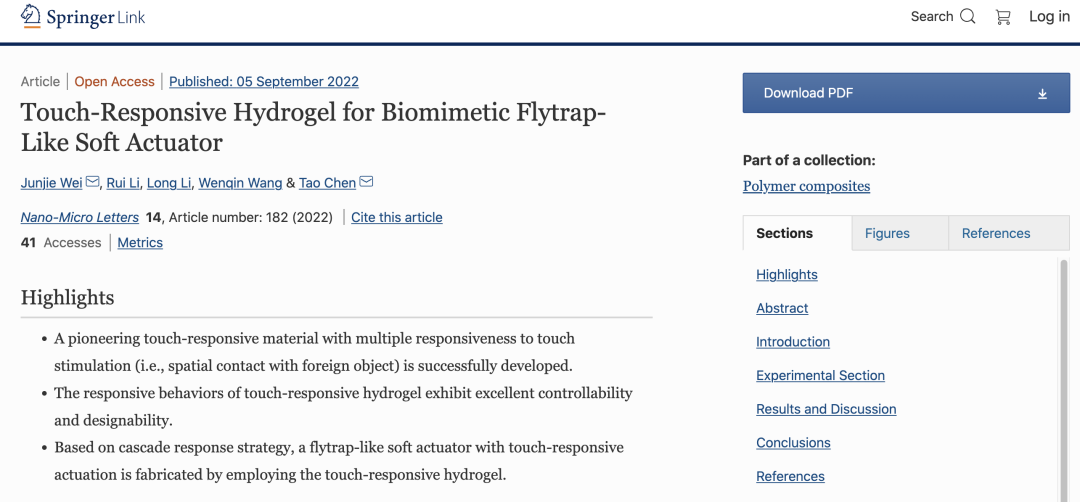Go to Experimental Section link
1080x502 pixels.
click(820, 375)
